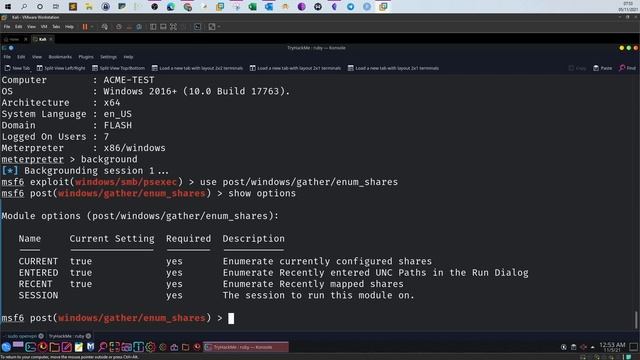Open the Windows Start menu
The width and height of the screenshot is (640, 360).
click(8, 7)
